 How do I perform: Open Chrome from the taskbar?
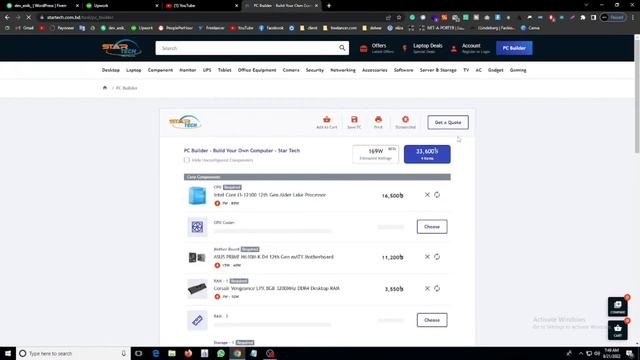click(x=237, y=353)
